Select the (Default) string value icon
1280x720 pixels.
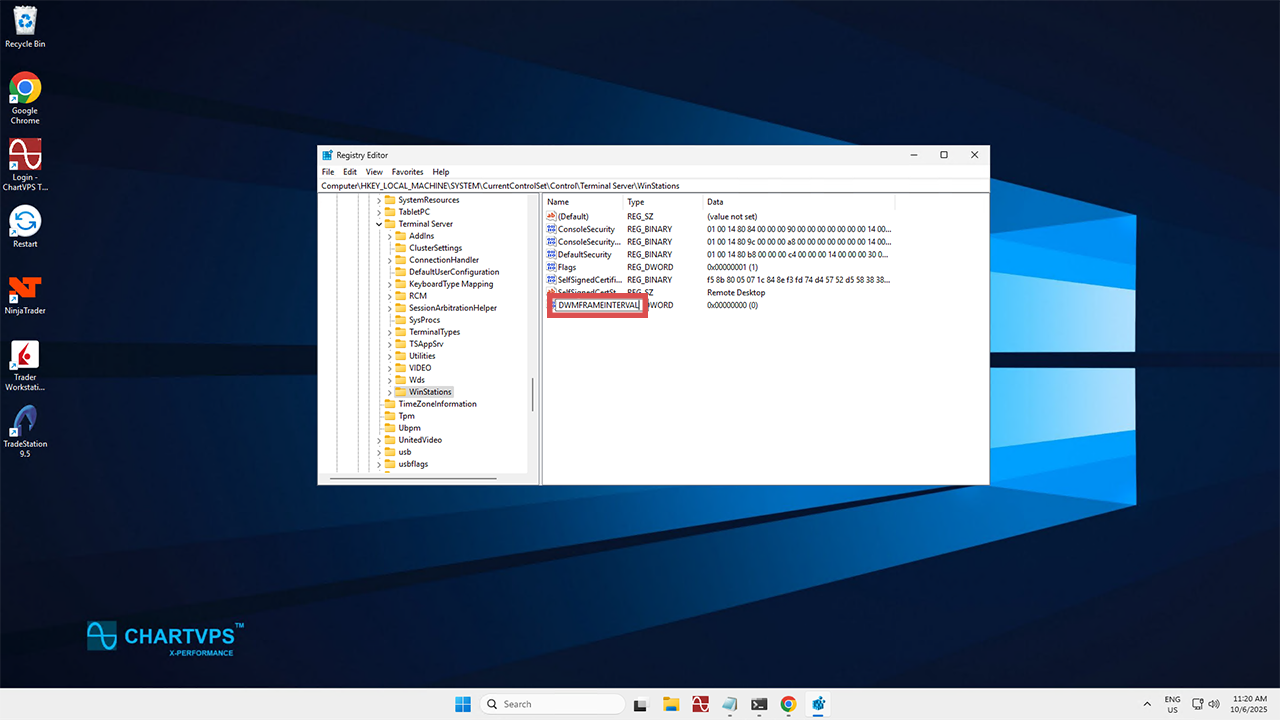(551, 216)
